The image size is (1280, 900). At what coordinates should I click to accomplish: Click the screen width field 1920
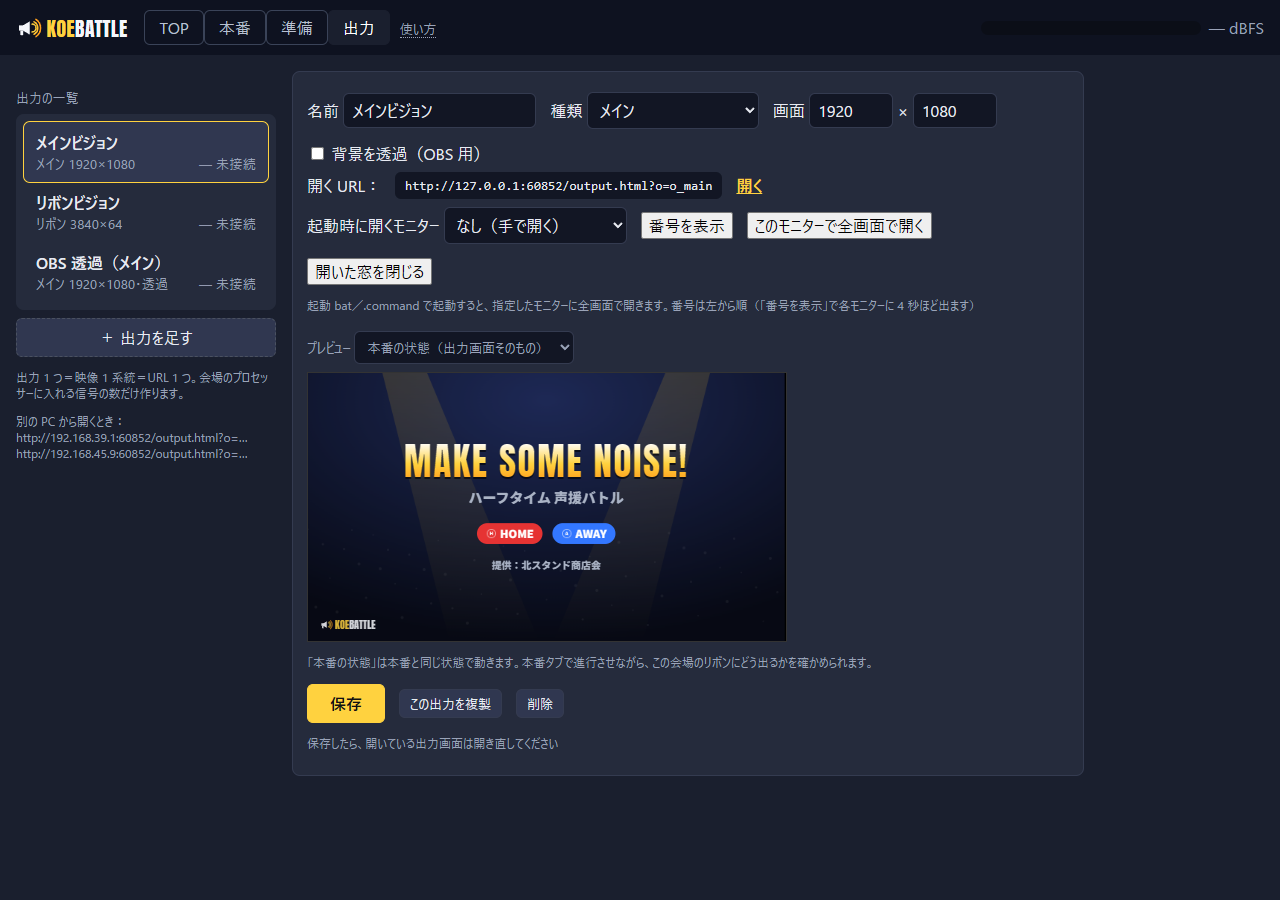851,111
